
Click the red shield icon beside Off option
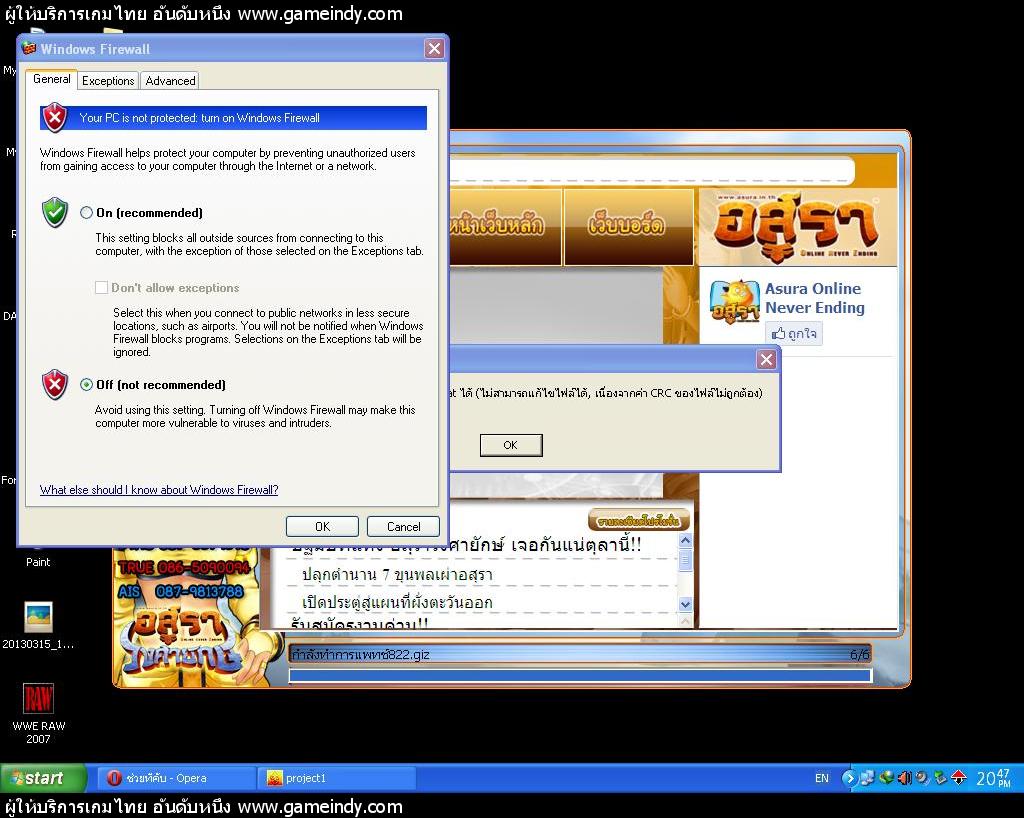tap(55, 385)
